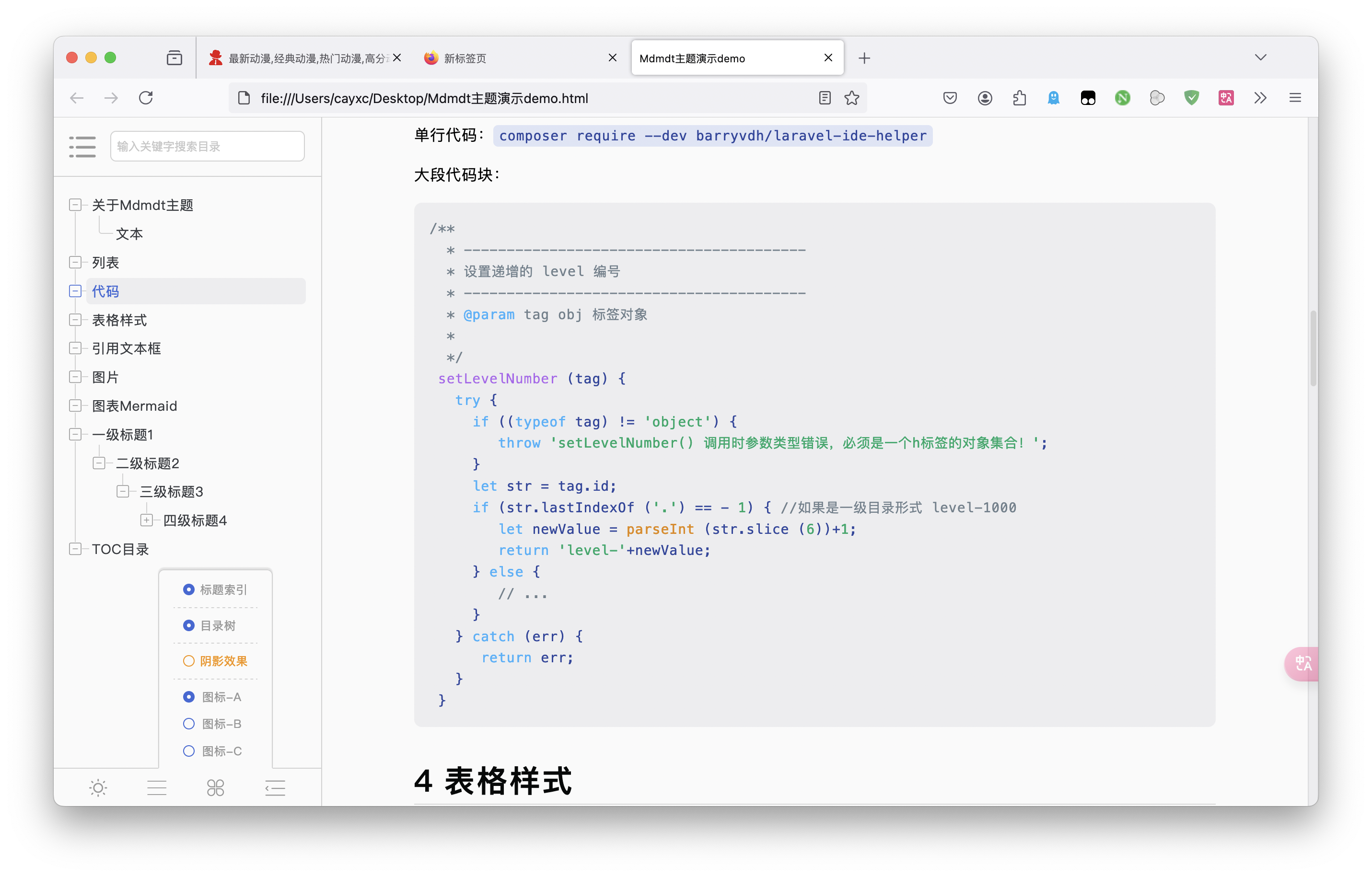Select the Mdmdt主题演示demo tab
1372x877 pixels.
737,58
